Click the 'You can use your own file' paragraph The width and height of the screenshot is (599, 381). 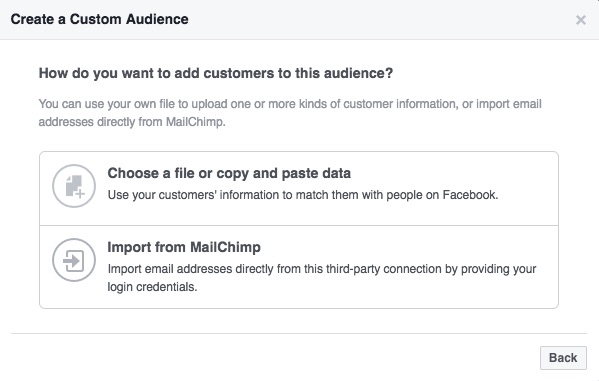[x=290, y=113]
